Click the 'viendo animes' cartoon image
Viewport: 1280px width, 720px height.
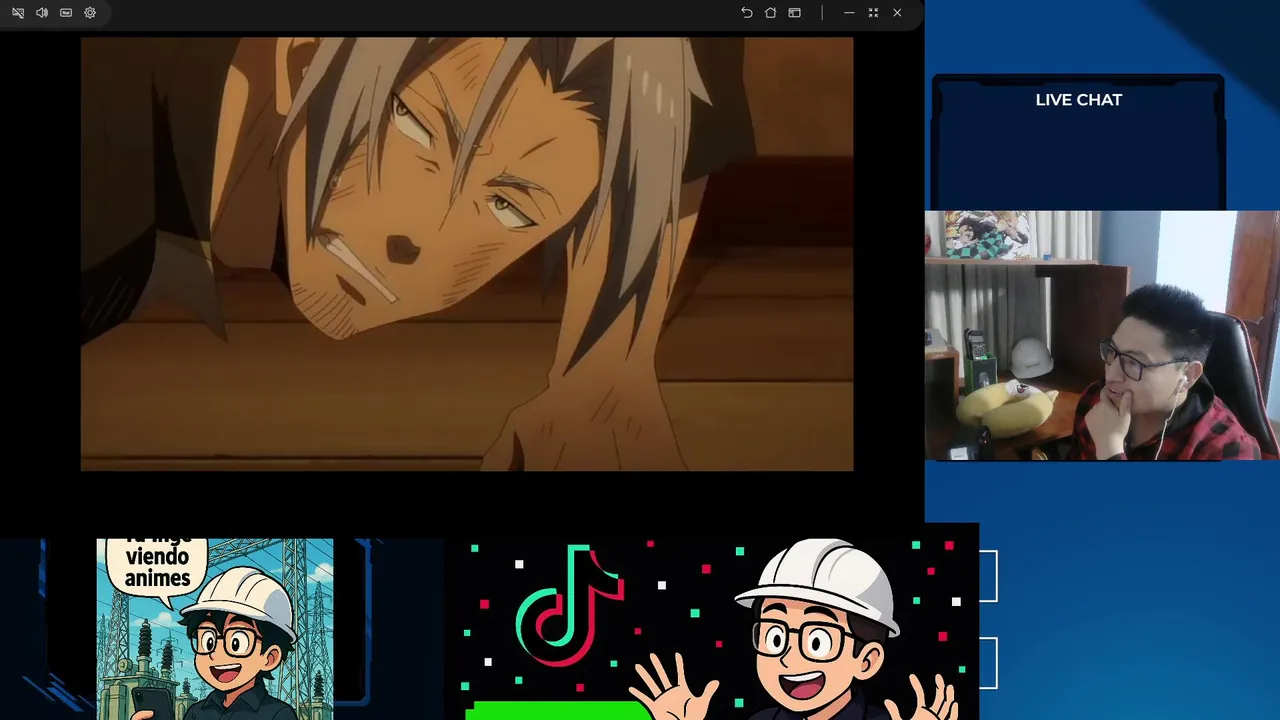click(x=215, y=629)
